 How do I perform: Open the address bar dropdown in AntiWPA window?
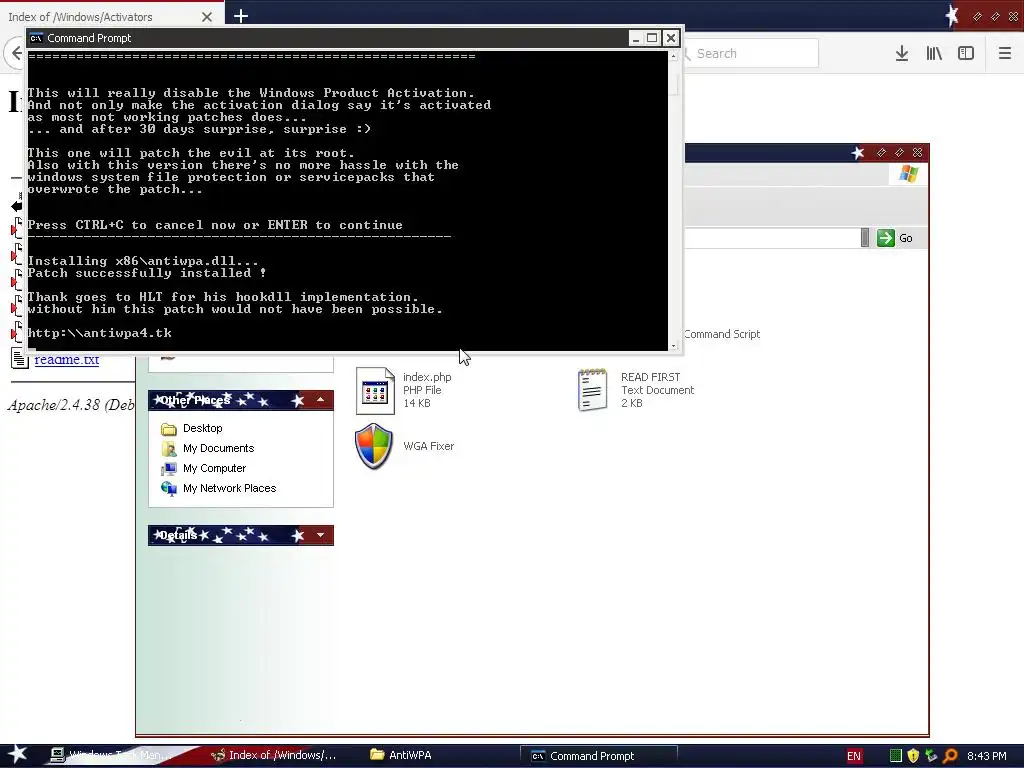(x=865, y=238)
